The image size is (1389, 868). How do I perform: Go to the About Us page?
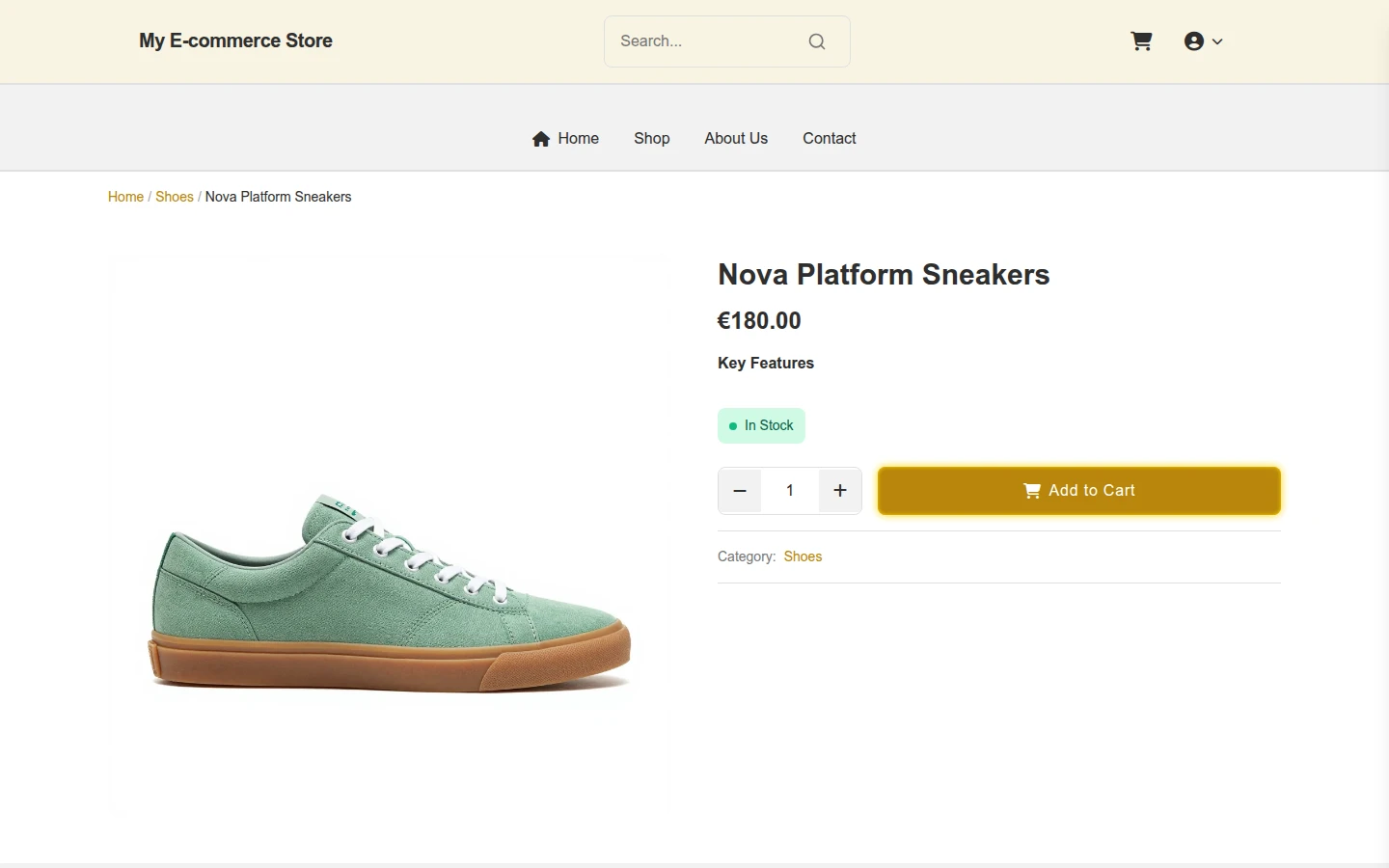(x=736, y=139)
